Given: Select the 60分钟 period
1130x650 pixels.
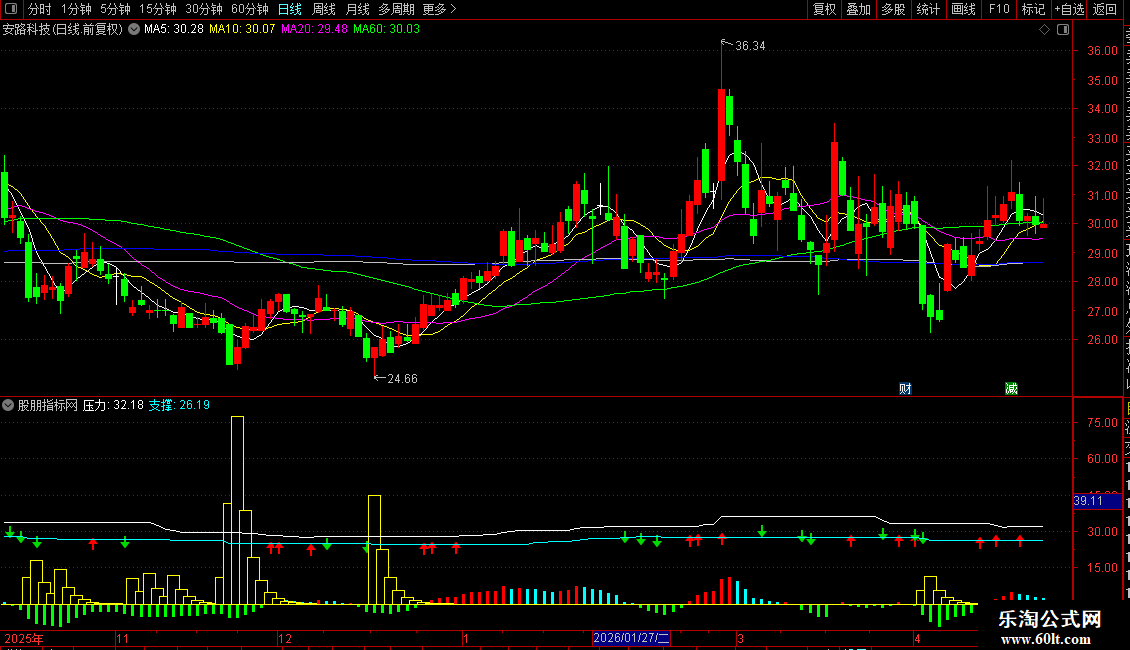Looking at the screenshot, I should (x=250, y=9).
